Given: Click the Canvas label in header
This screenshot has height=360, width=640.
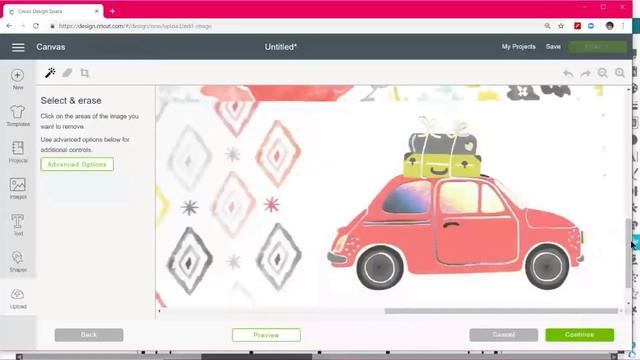Looking at the screenshot, I should tap(51, 47).
